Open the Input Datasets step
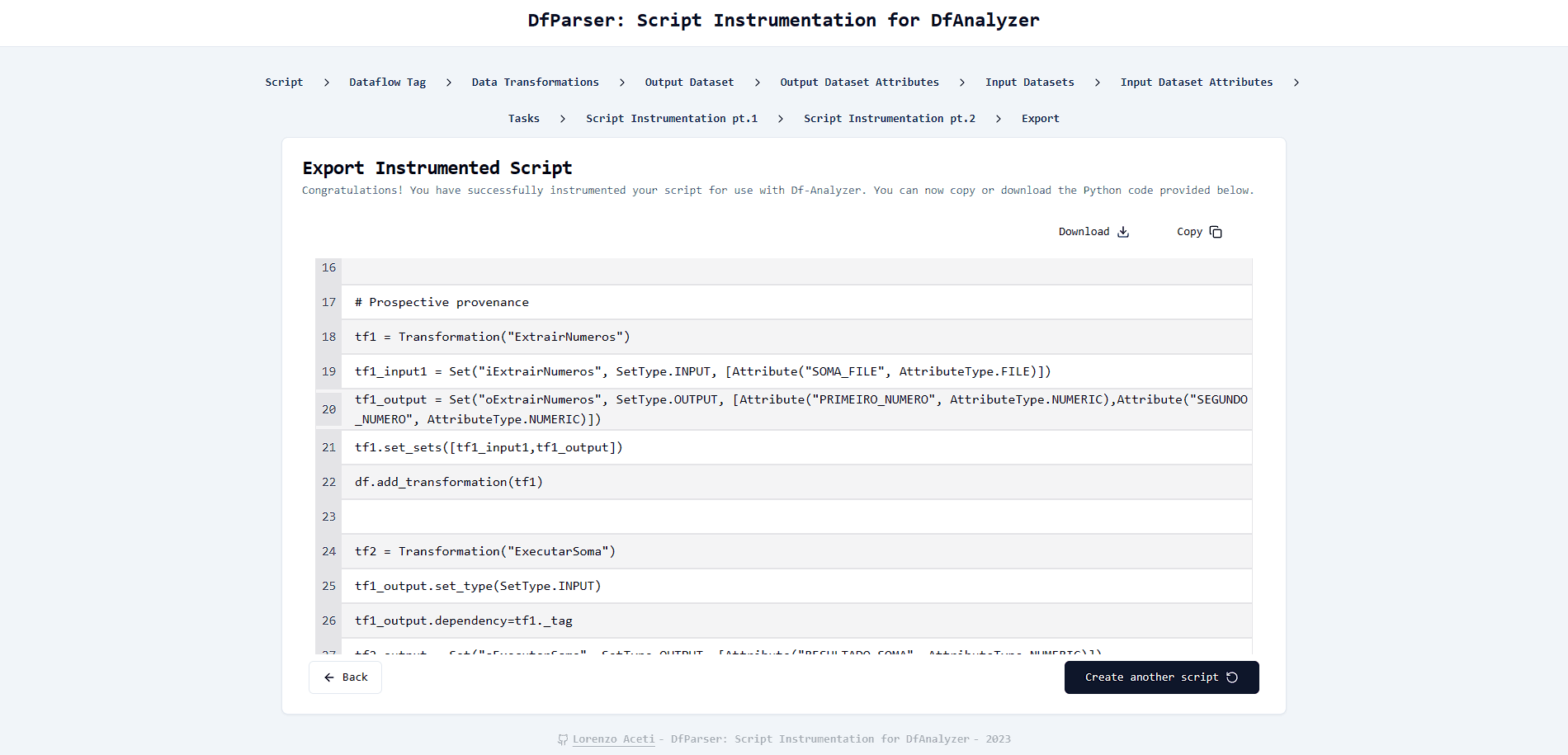The height and width of the screenshot is (755, 1568). click(x=1029, y=82)
